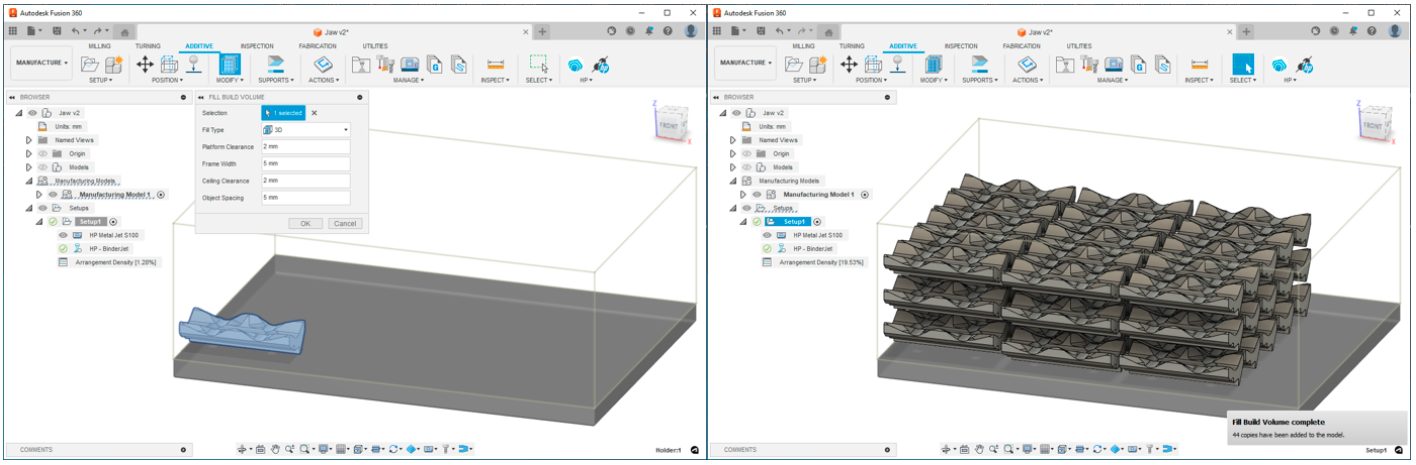Toggle visibility eye of Setups, left window
Screen dimensions: 1416x465
coord(43,208)
